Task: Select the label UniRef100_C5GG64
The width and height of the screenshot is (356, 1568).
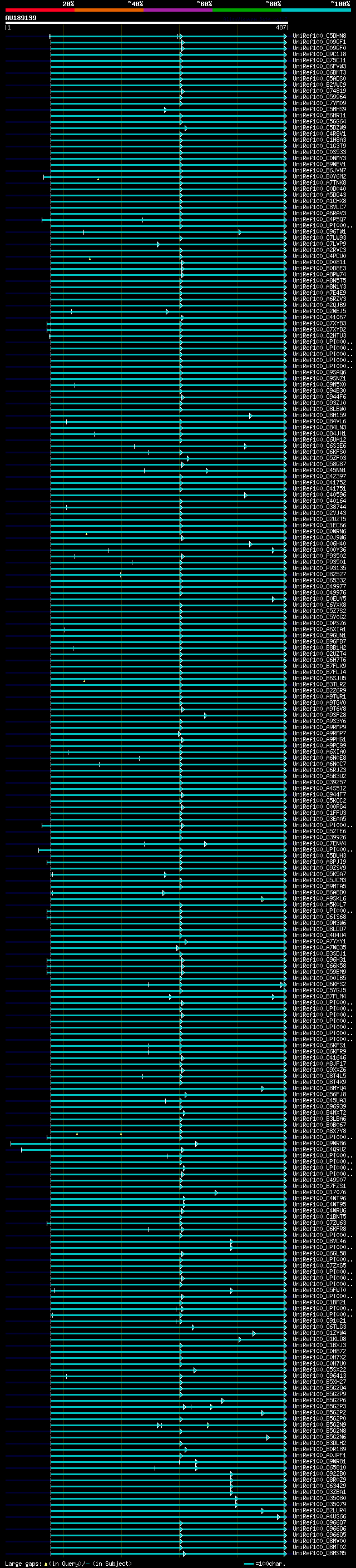Action: [319, 121]
